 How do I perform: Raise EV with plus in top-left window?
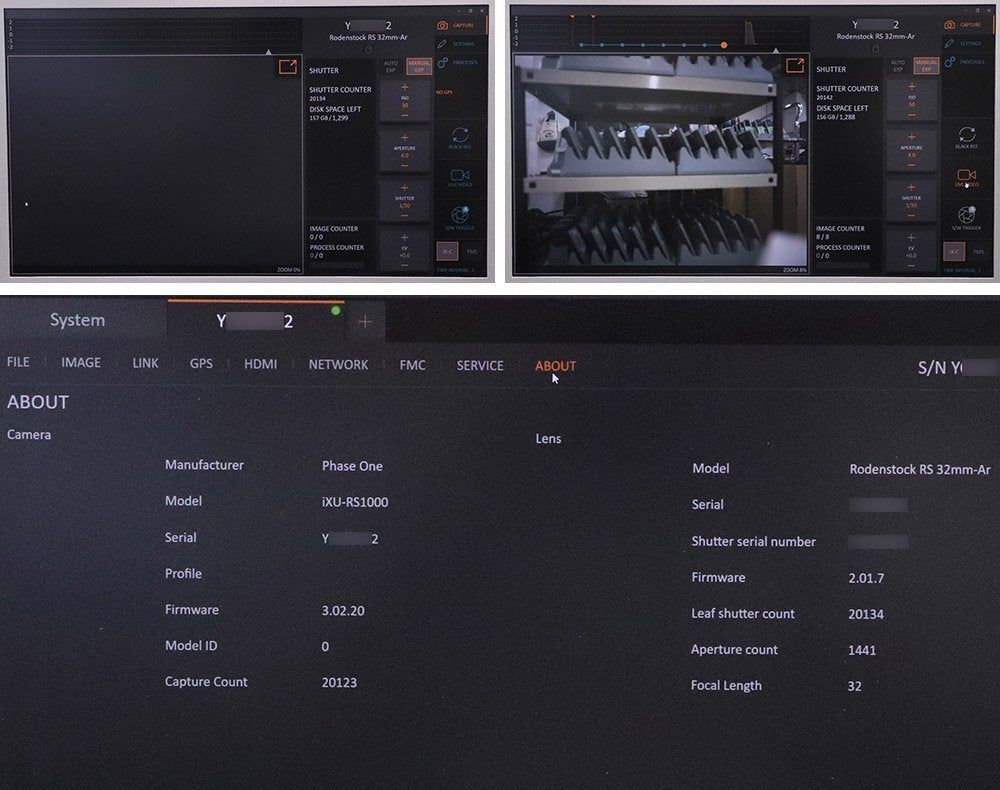[x=404, y=238]
